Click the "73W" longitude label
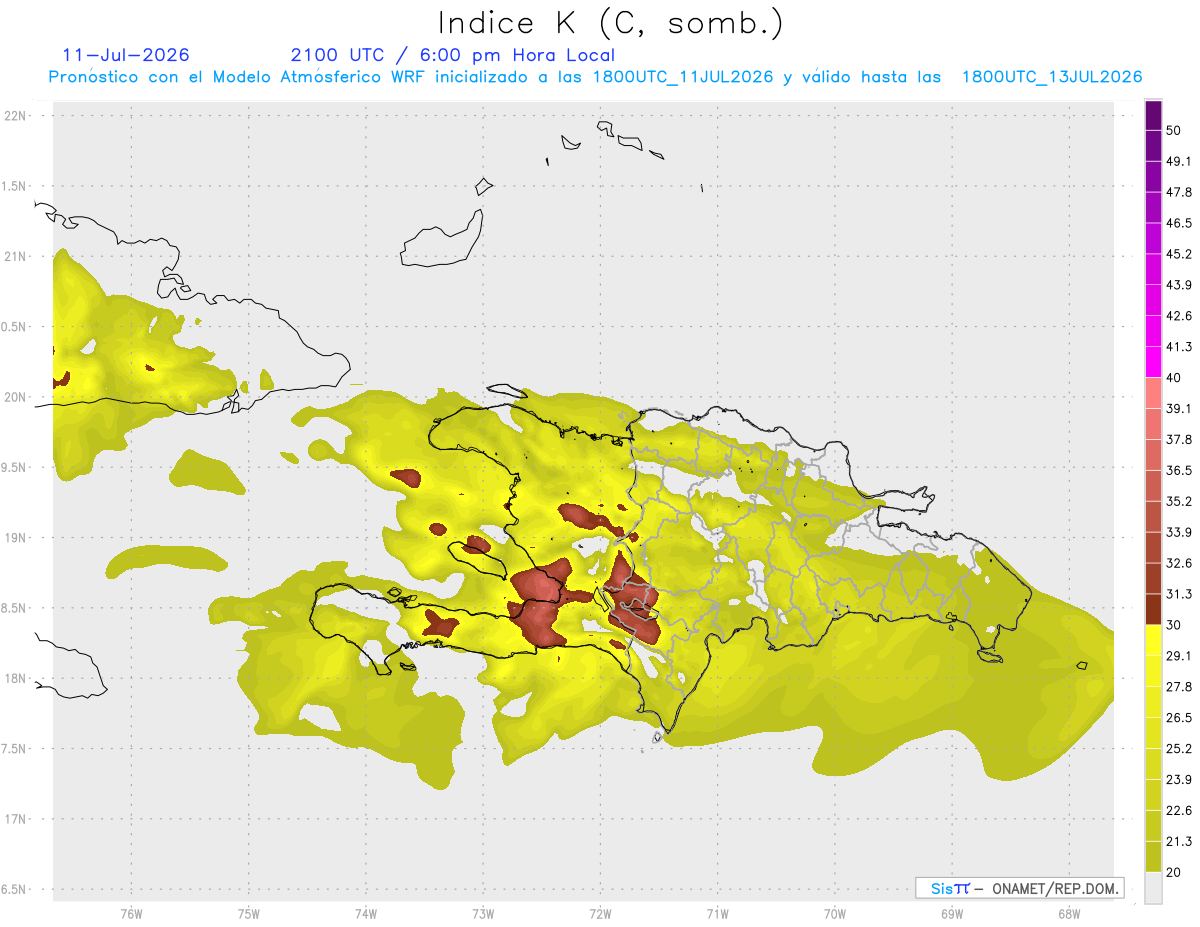The width and height of the screenshot is (1200, 927). (x=483, y=914)
